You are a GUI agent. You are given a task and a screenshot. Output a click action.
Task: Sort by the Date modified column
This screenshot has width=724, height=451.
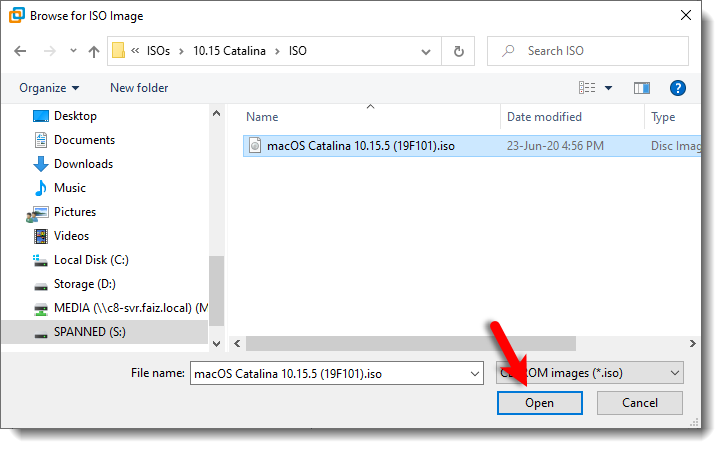click(544, 117)
